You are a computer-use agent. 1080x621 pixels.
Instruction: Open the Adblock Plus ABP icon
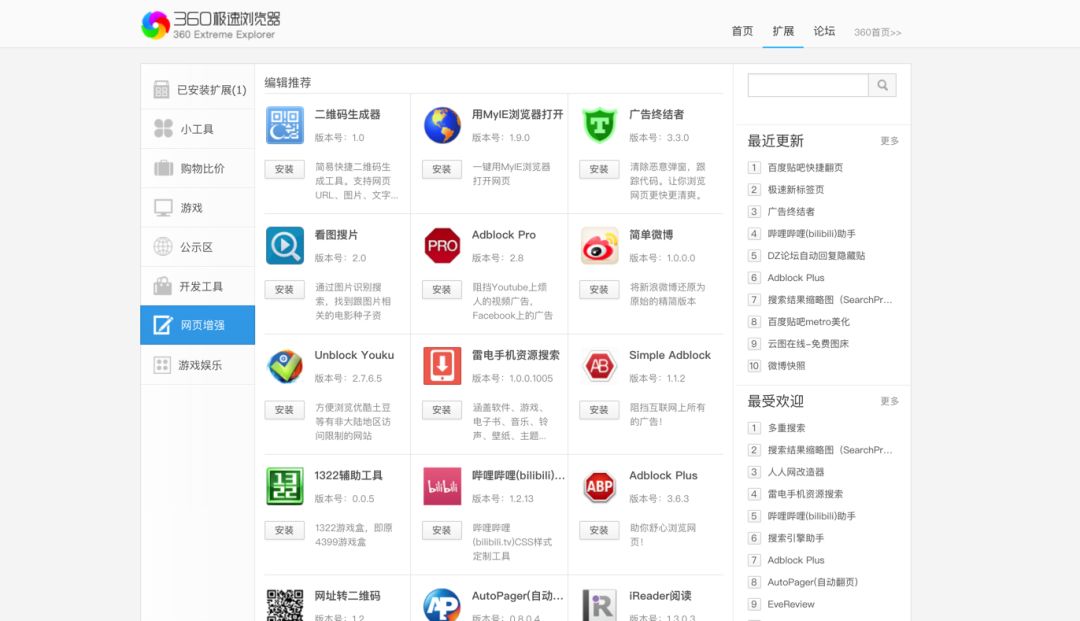(599, 486)
